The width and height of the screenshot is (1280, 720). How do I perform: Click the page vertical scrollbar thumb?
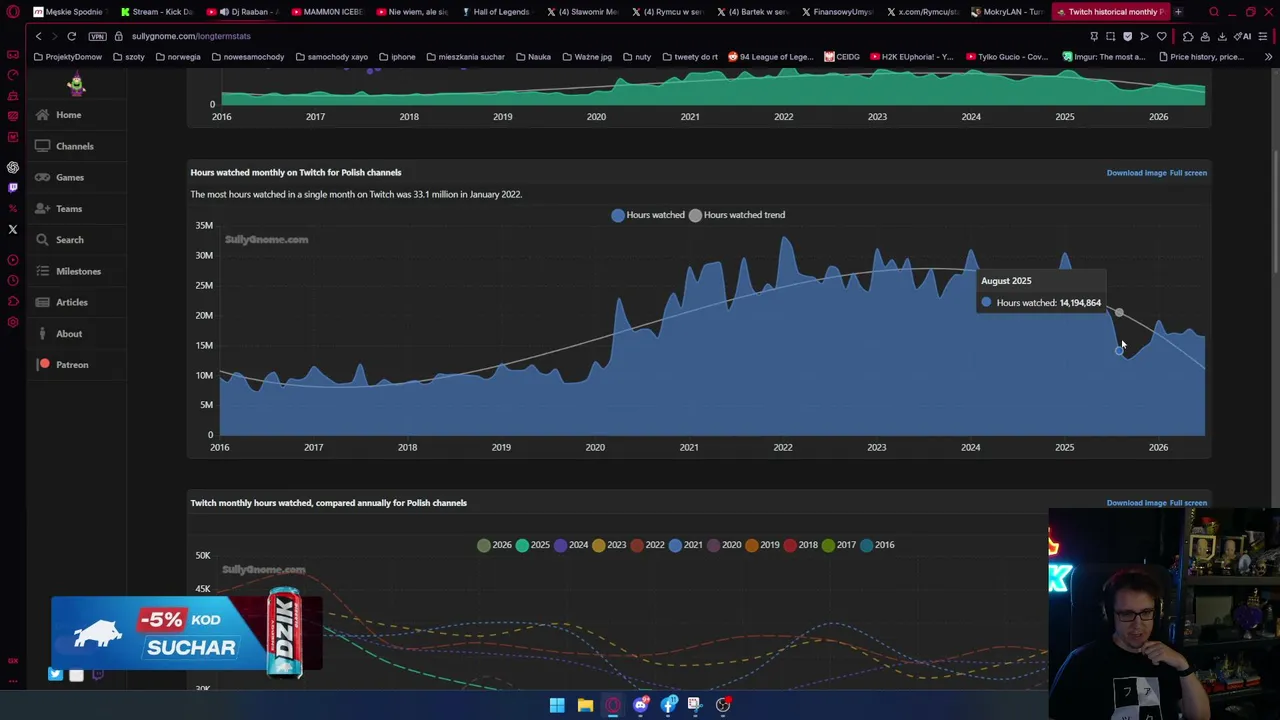pyautogui.click(x=1276, y=212)
